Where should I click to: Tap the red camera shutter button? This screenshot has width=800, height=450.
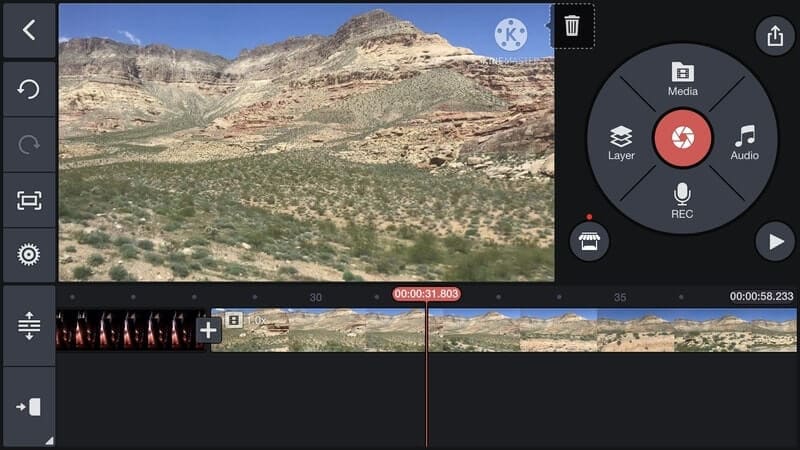pyautogui.click(x=683, y=138)
